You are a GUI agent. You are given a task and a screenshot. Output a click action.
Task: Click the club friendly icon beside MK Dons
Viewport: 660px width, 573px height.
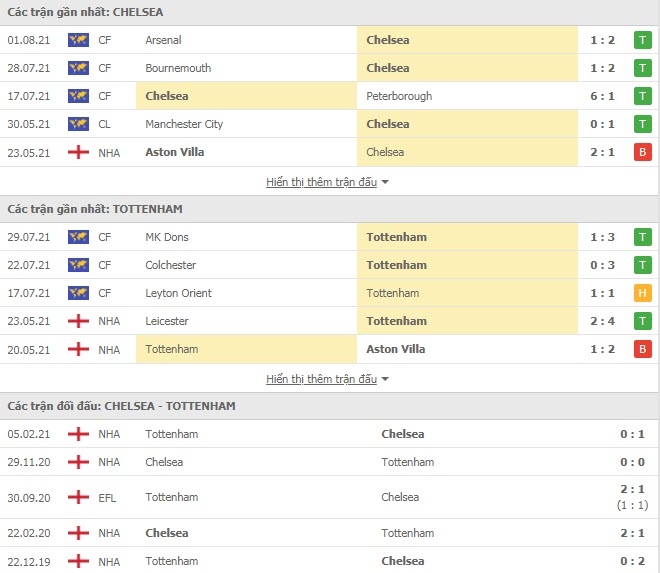pos(78,237)
